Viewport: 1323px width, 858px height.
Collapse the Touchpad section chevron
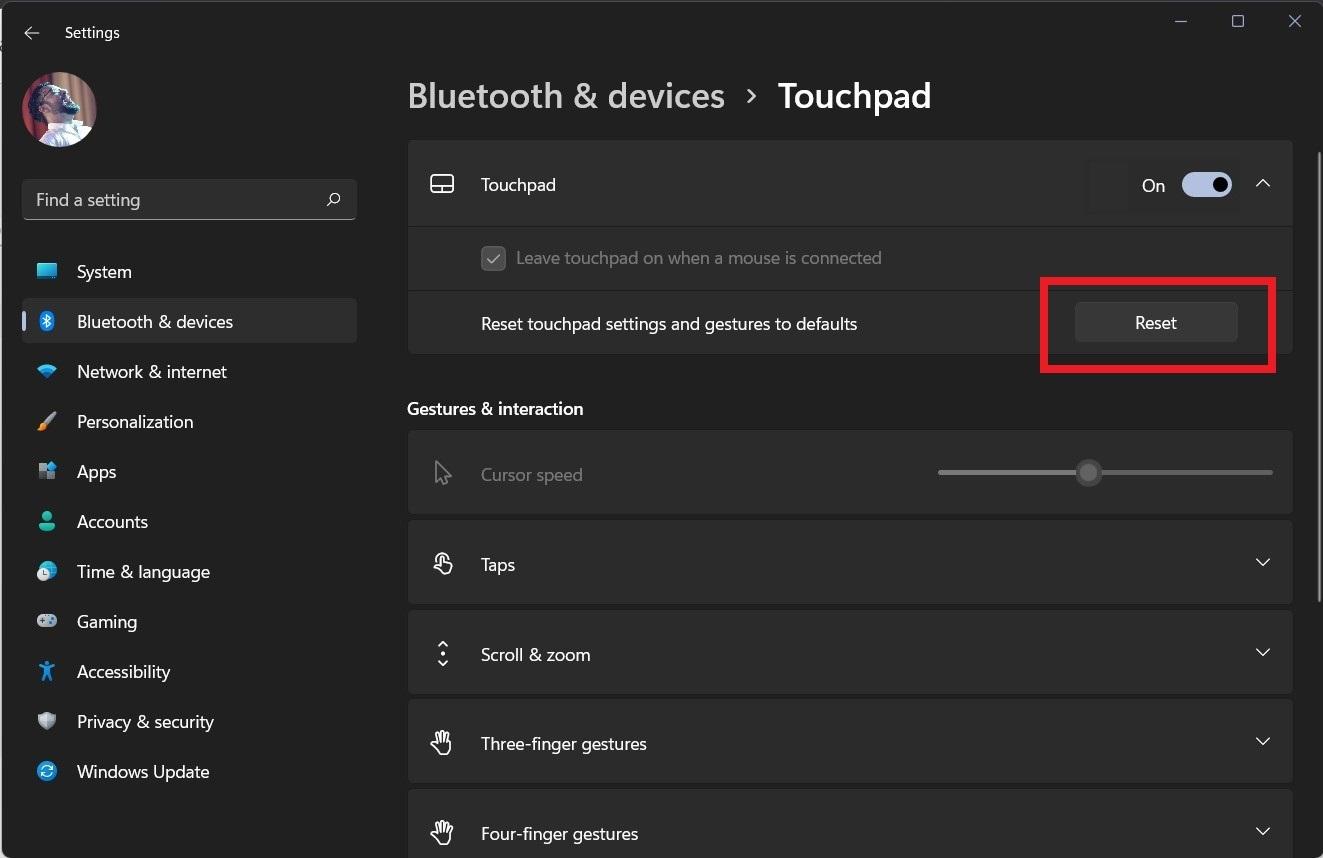click(1263, 184)
